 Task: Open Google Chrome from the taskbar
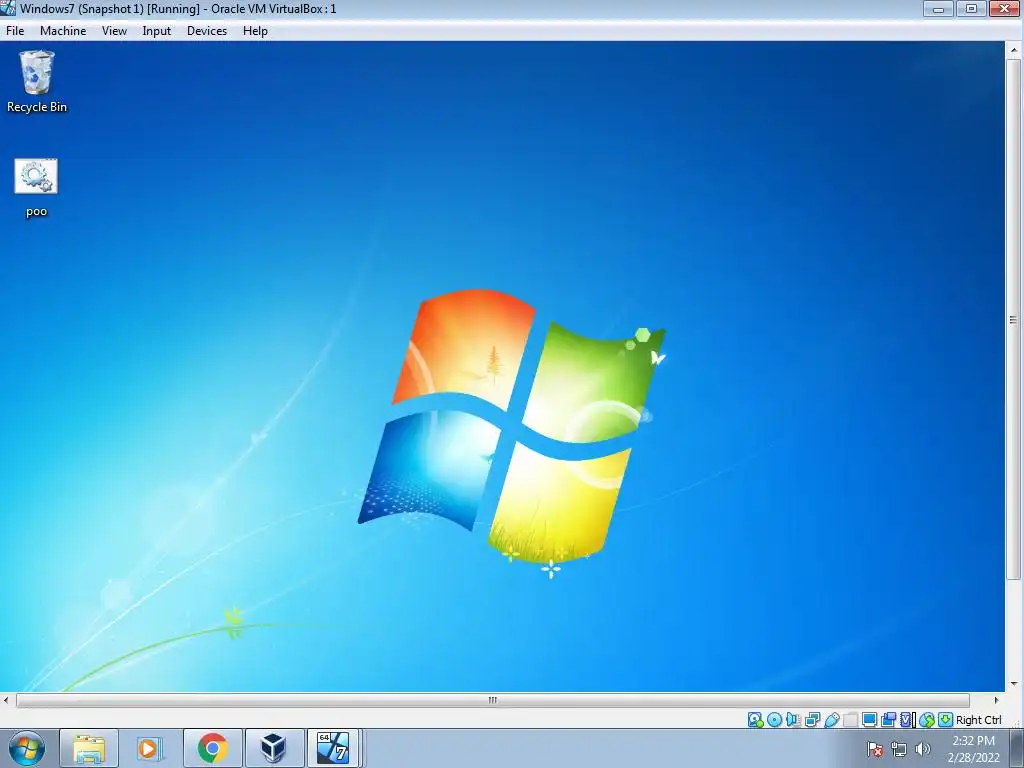pyautogui.click(x=212, y=748)
